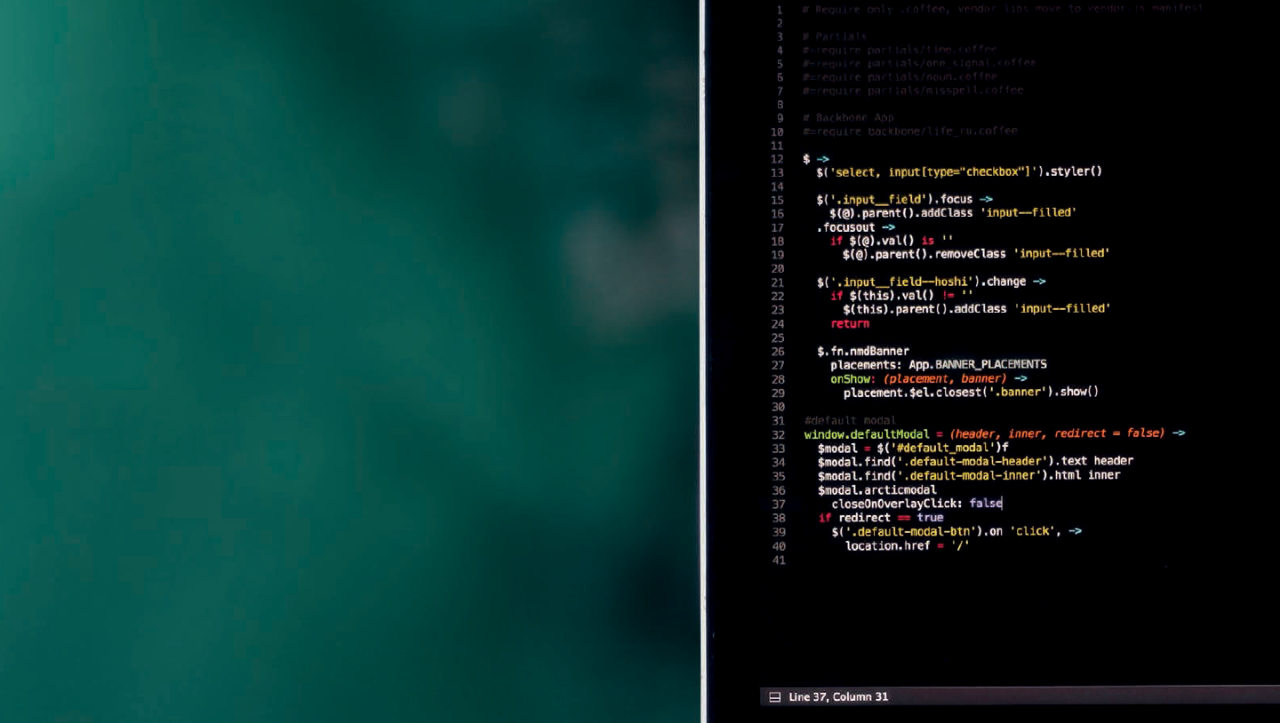Click the 'true' keyword on line 38
1280x723 pixels.
[x=929, y=518]
